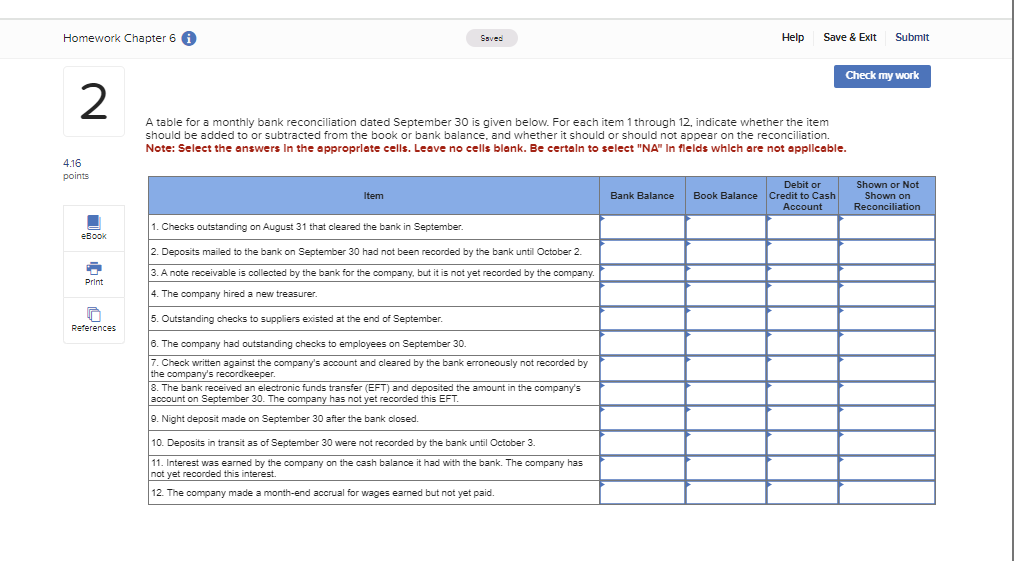Open Shown on Reconciliation dropdown for item 4
The width and height of the screenshot is (1014, 561).
click(x=887, y=293)
